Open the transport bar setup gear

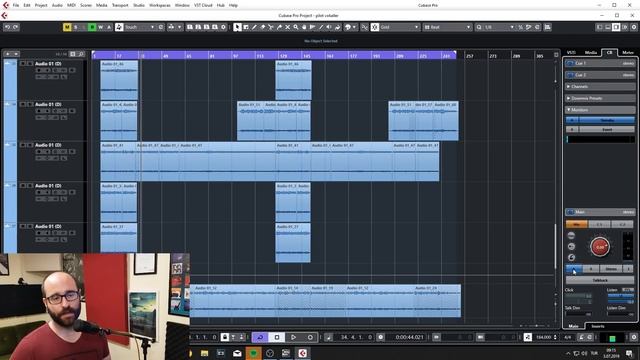(x=634, y=337)
